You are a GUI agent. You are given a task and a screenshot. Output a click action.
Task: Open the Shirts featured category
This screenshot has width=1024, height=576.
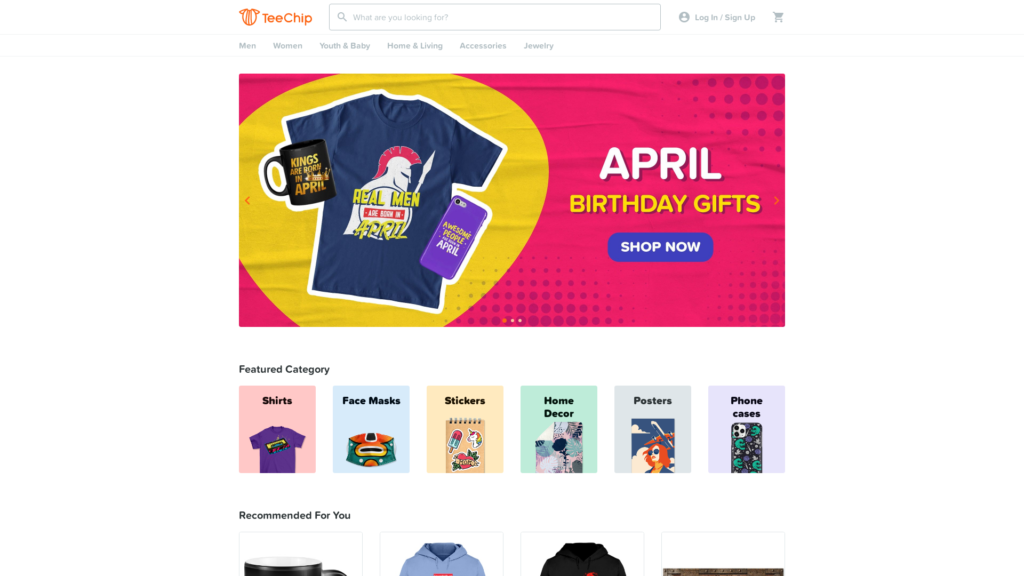pyautogui.click(x=278, y=429)
